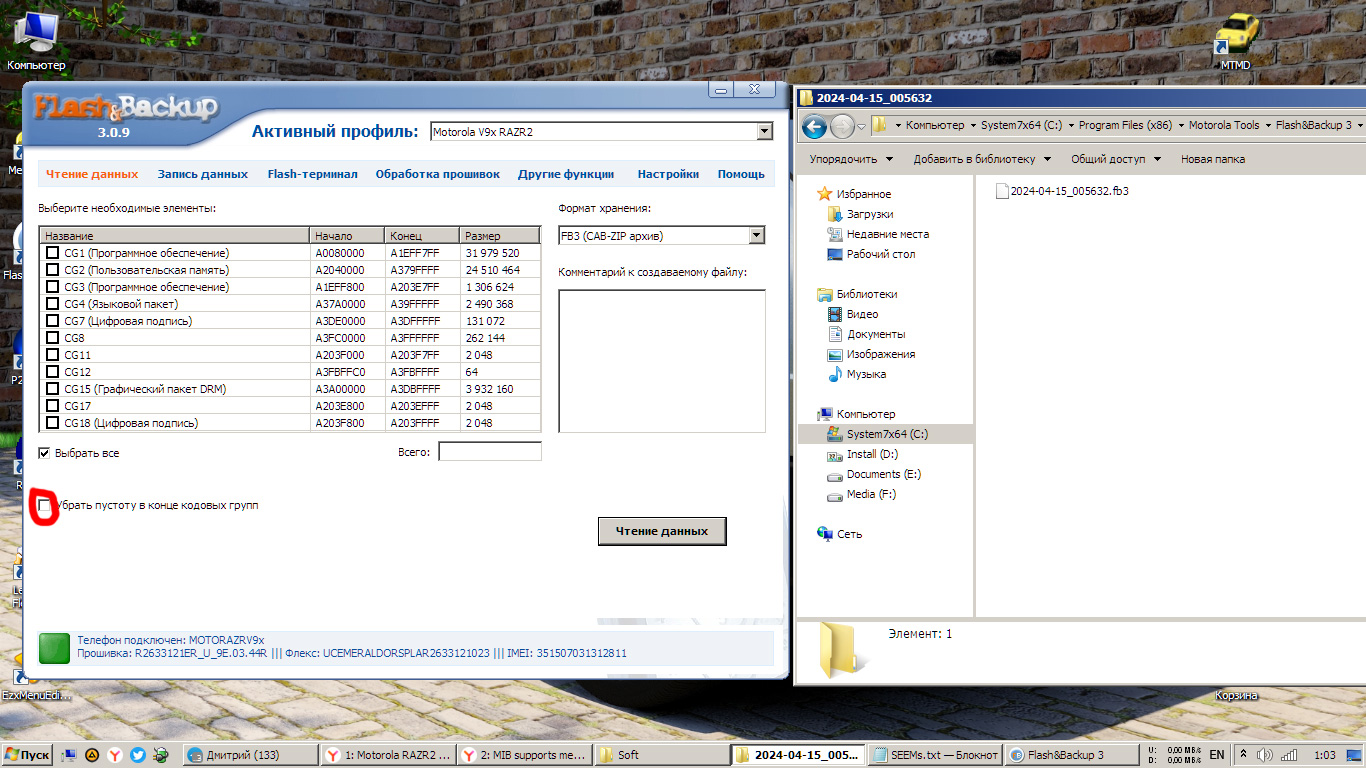Open the Общий доступ dropdown
Screen dimensions: 1366x768
tap(1116, 159)
